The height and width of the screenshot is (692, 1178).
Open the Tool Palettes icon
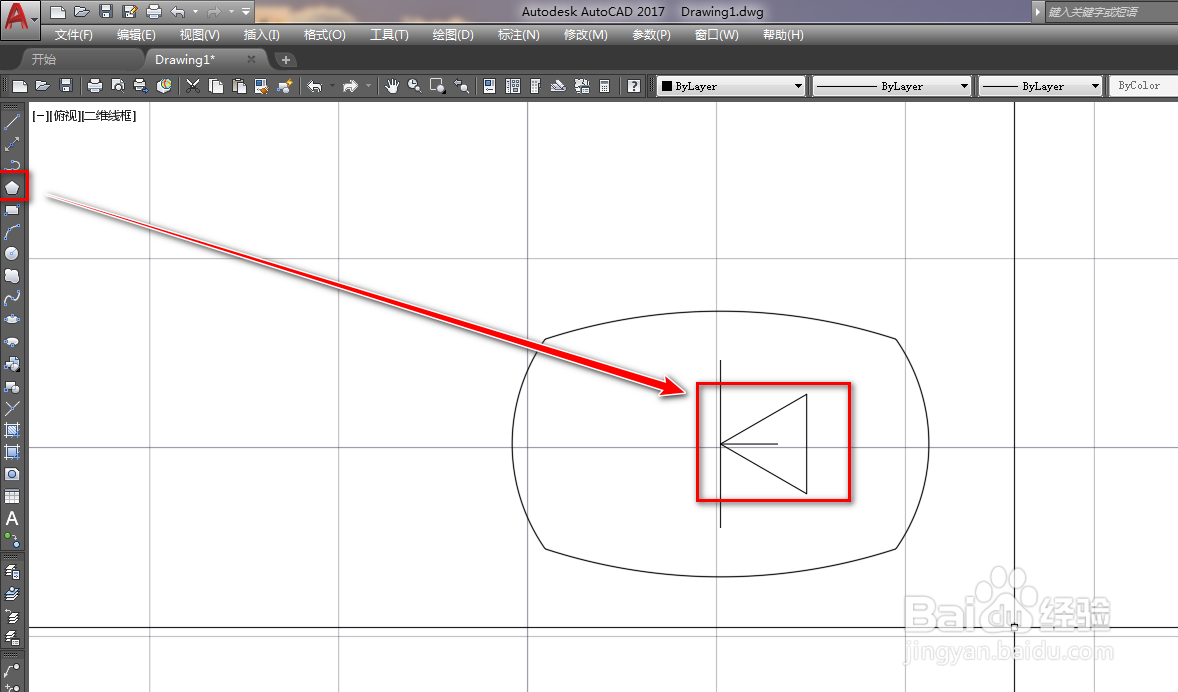pyautogui.click(x=536, y=86)
